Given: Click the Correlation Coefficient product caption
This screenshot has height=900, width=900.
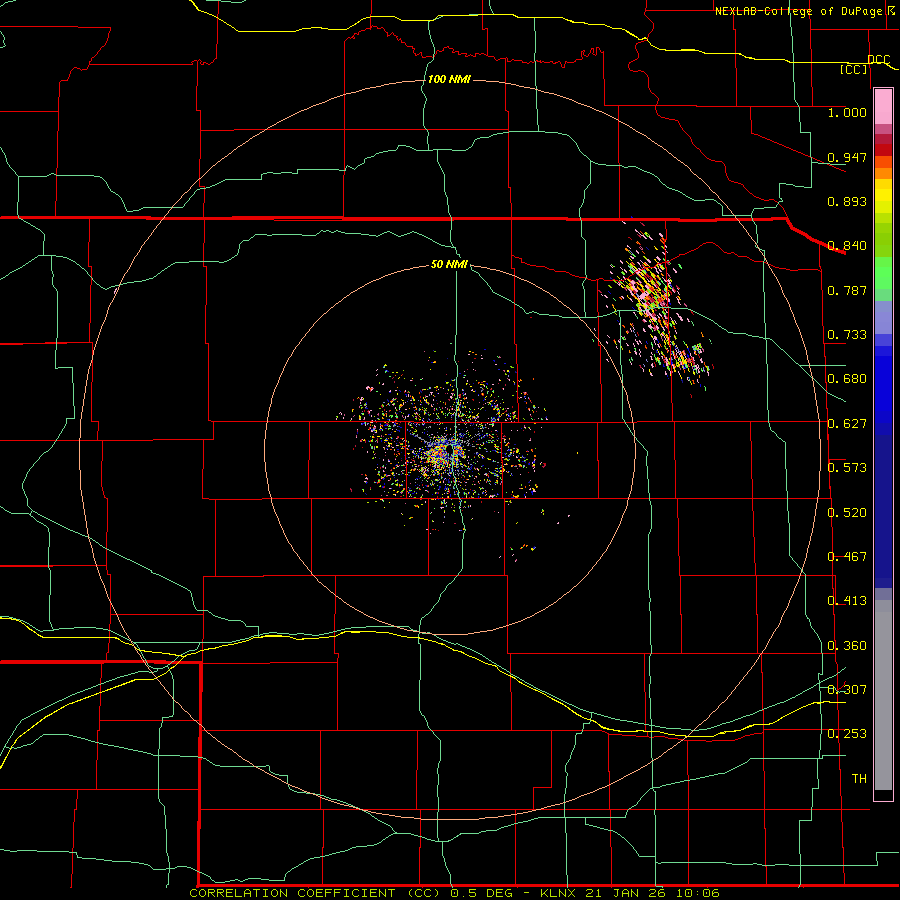Looking at the screenshot, I should [455, 893].
